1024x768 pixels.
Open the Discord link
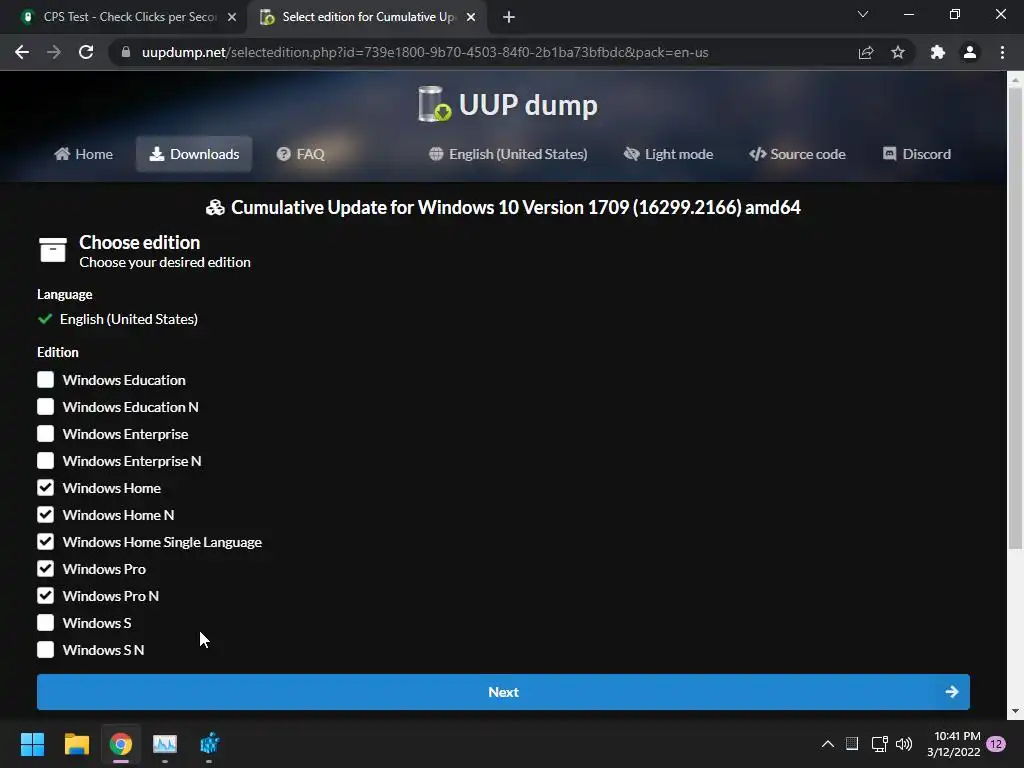pyautogui.click(x=917, y=154)
